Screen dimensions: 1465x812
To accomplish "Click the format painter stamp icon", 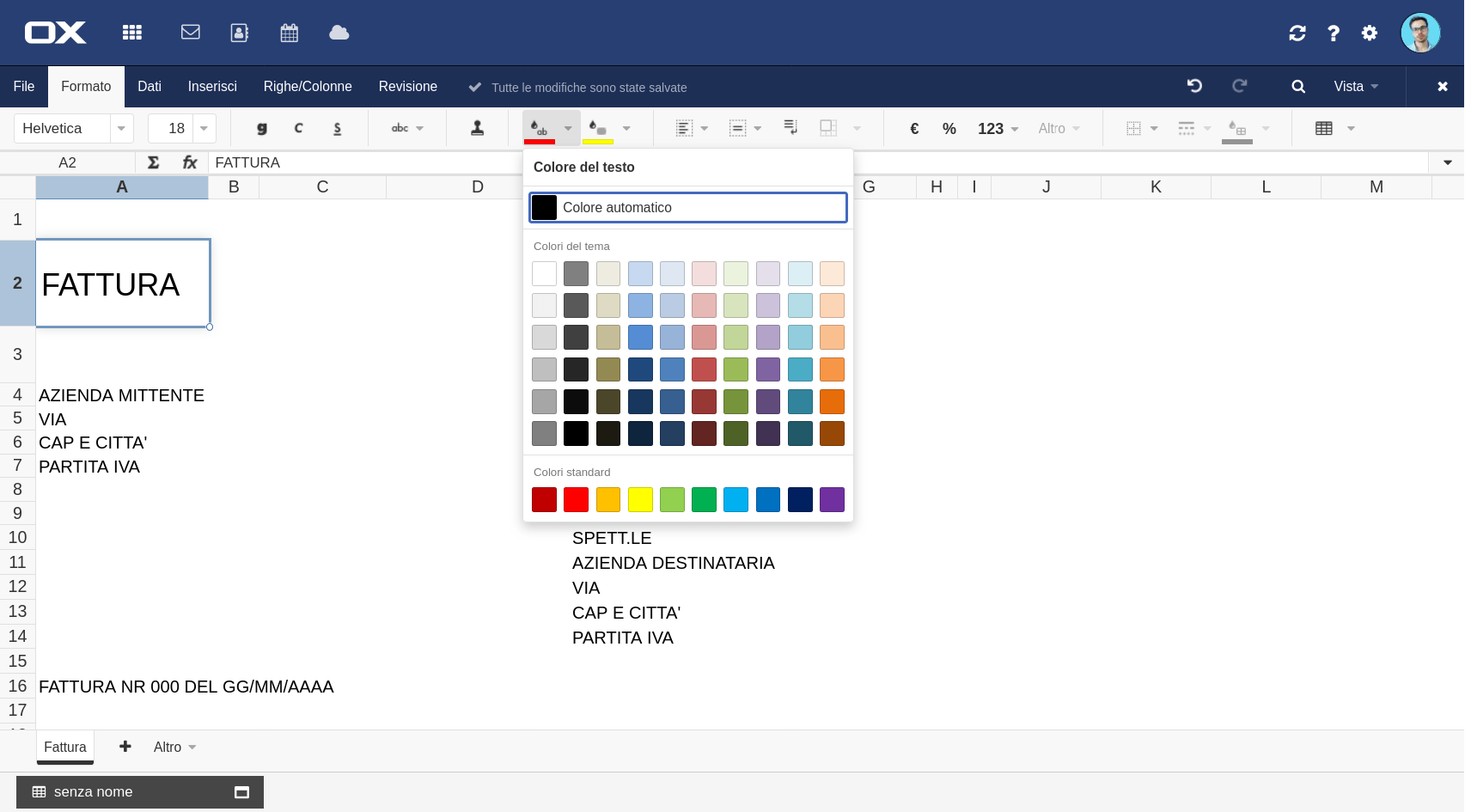I will coord(477,128).
